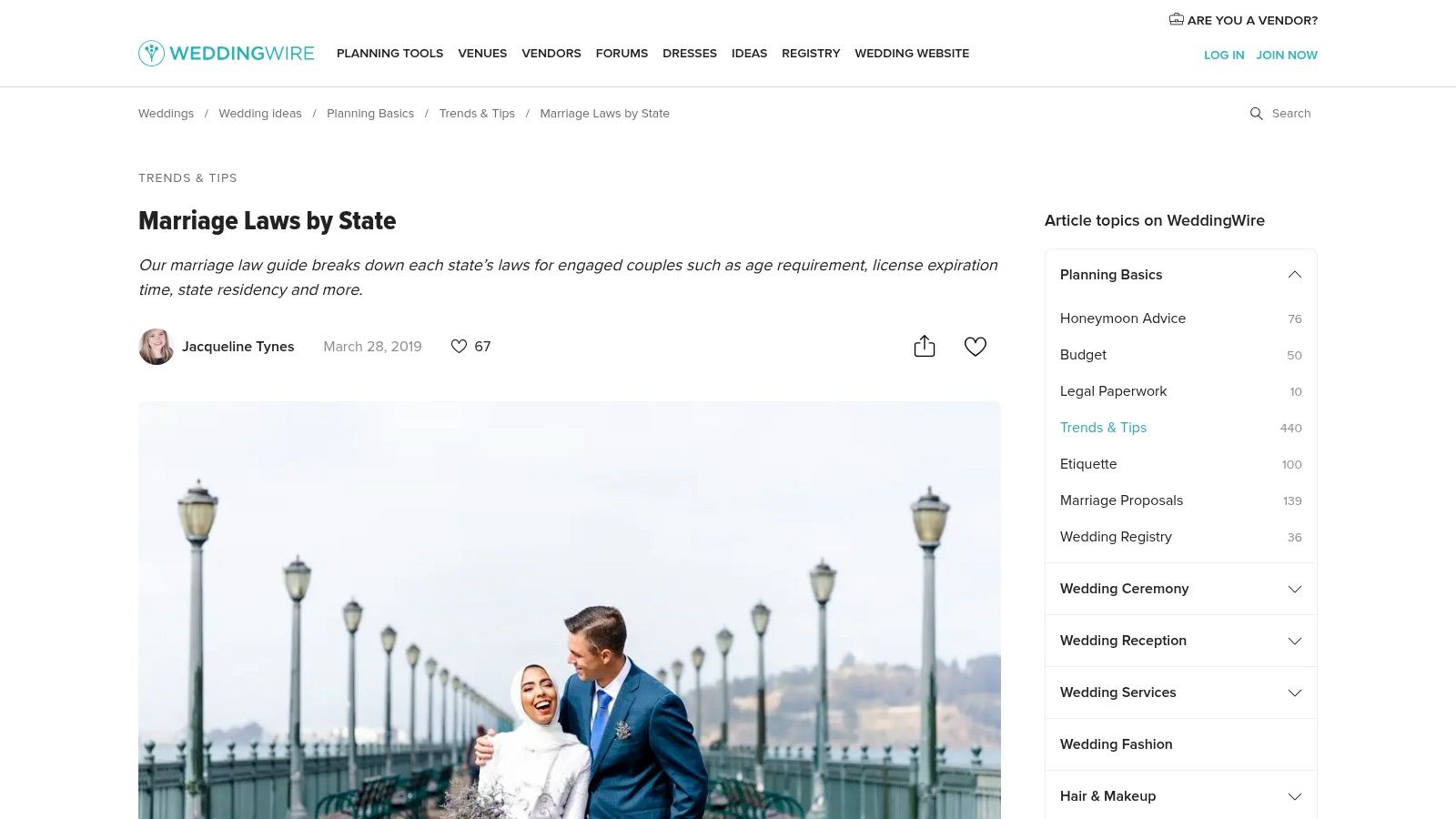This screenshot has height=819, width=1456.
Task: Click the vendor briefcase icon
Action: click(x=1176, y=19)
